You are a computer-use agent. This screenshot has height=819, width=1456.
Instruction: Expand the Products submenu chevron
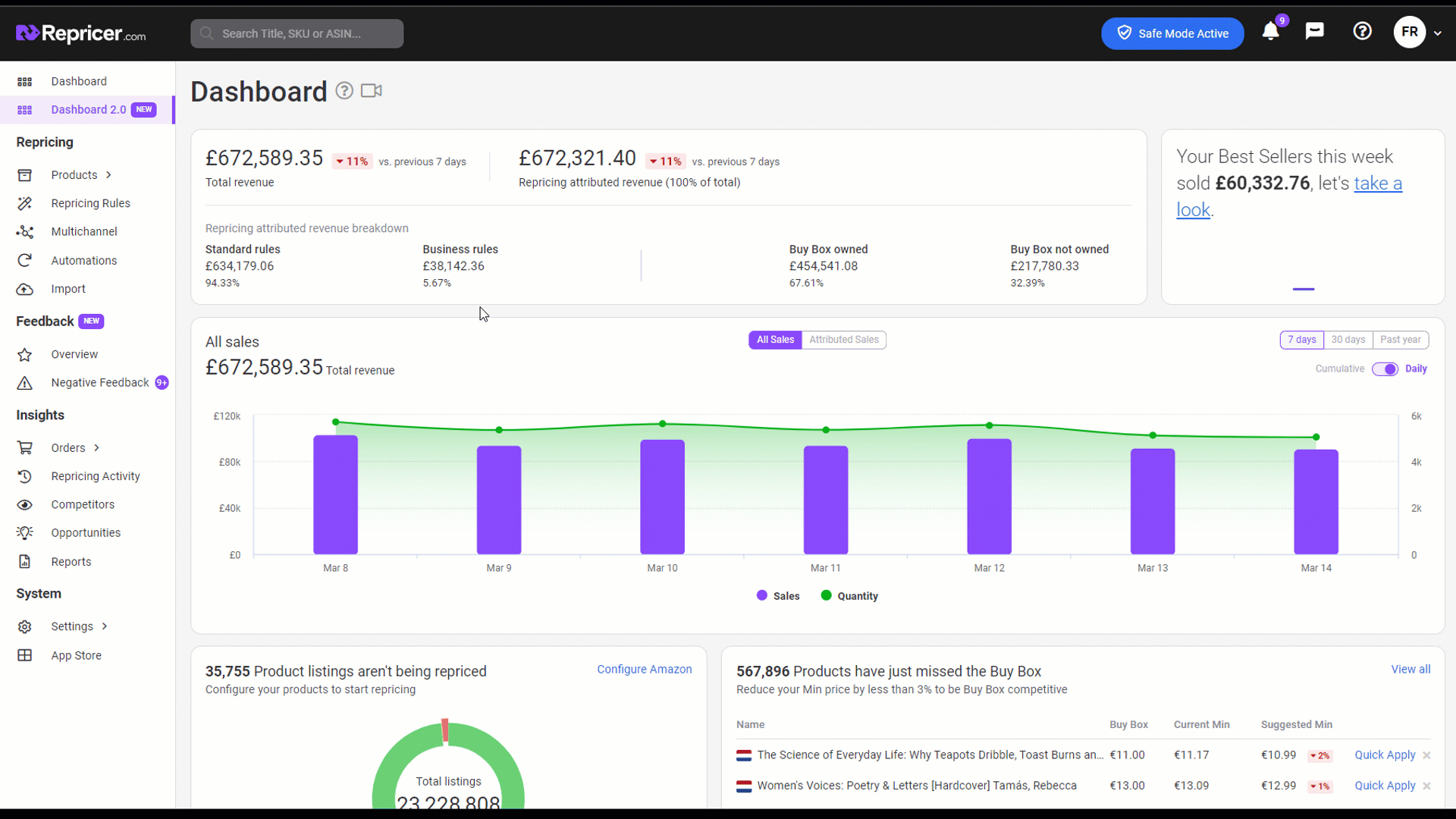pos(109,175)
